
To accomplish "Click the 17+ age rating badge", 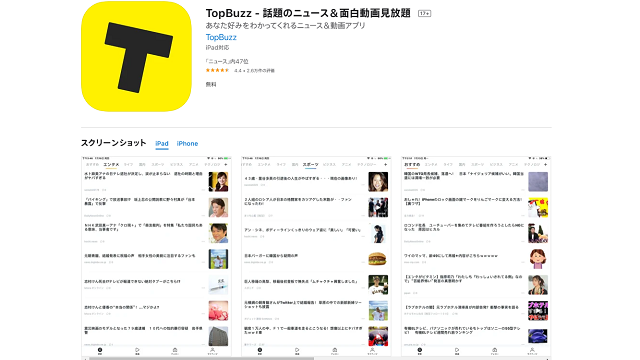I will pyautogui.click(x=424, y=13).
